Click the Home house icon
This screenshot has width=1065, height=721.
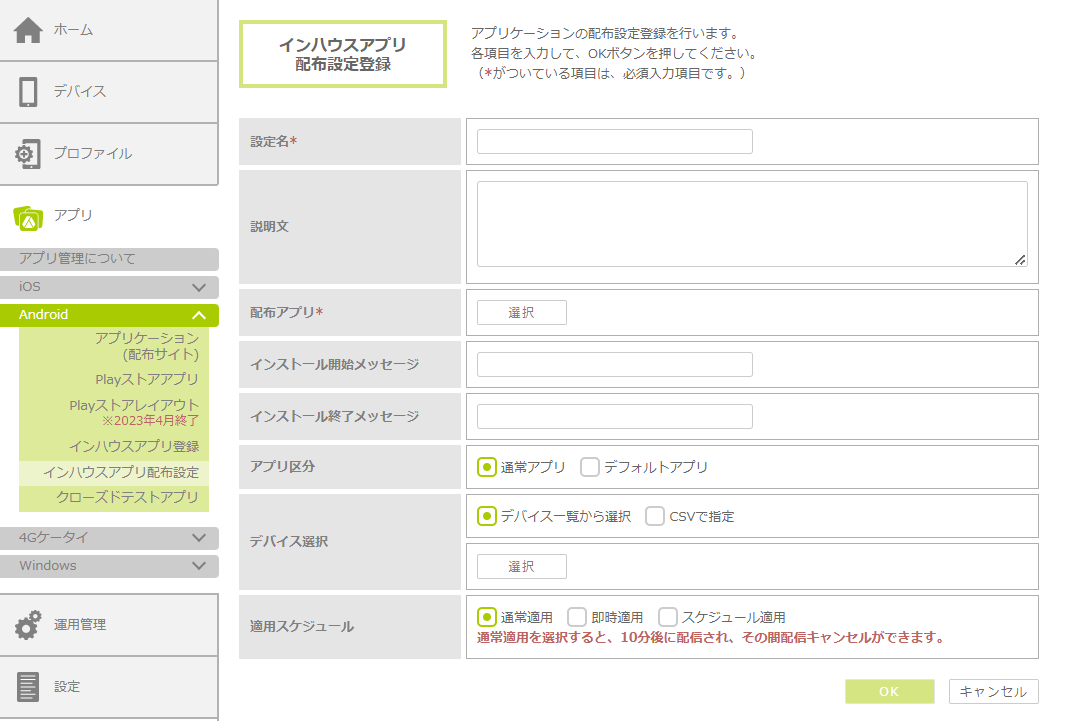click(x=28, y=30)
